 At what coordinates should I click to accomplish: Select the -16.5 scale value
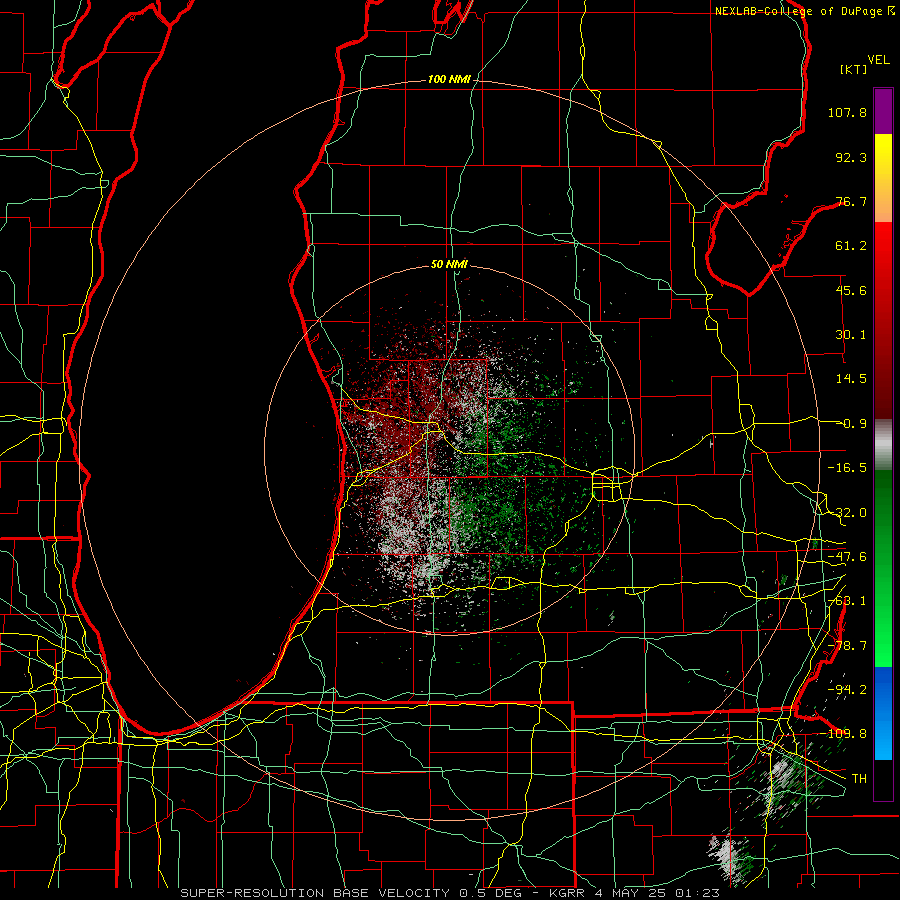[847, 468]
